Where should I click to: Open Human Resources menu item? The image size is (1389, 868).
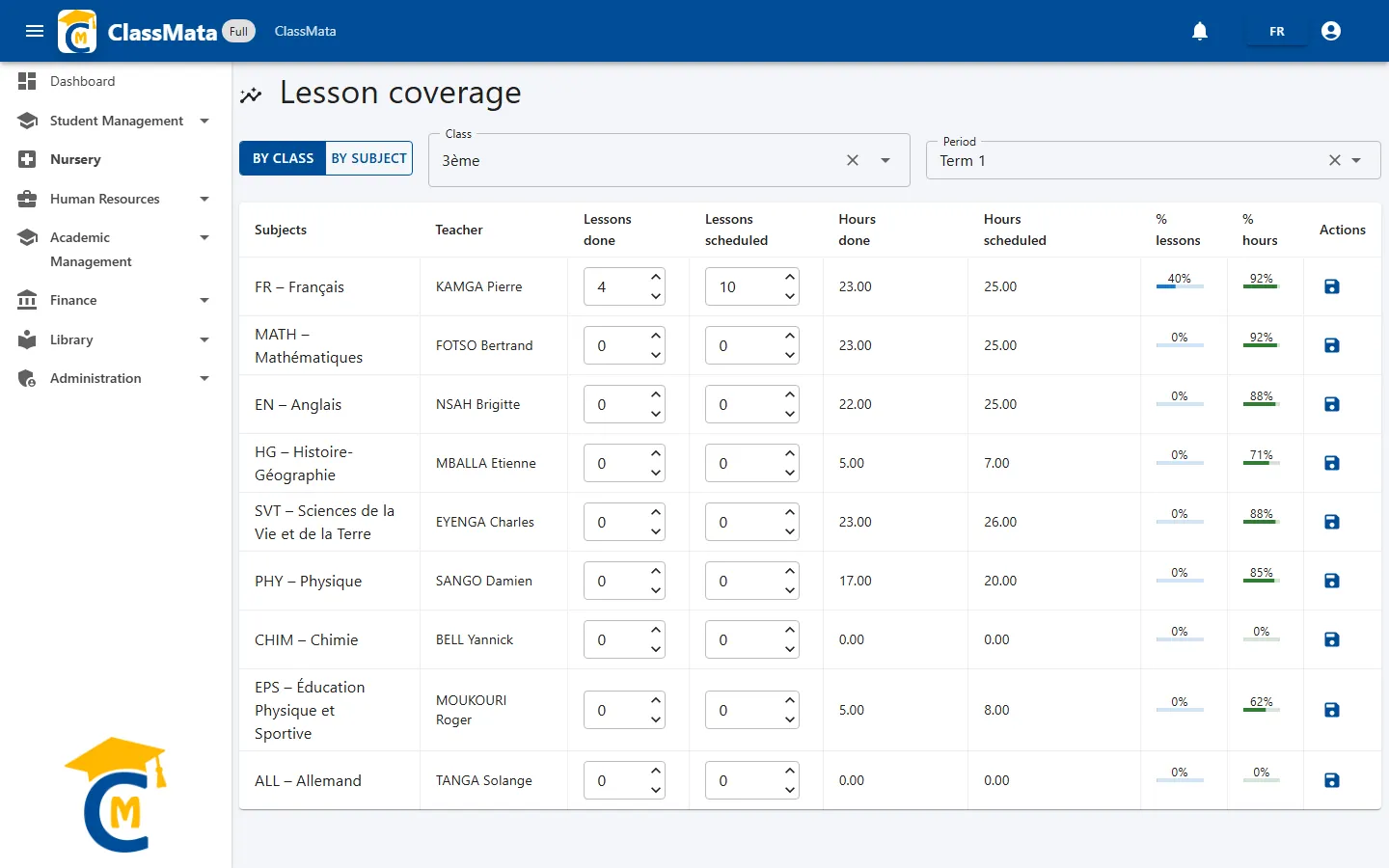(116, 199)
